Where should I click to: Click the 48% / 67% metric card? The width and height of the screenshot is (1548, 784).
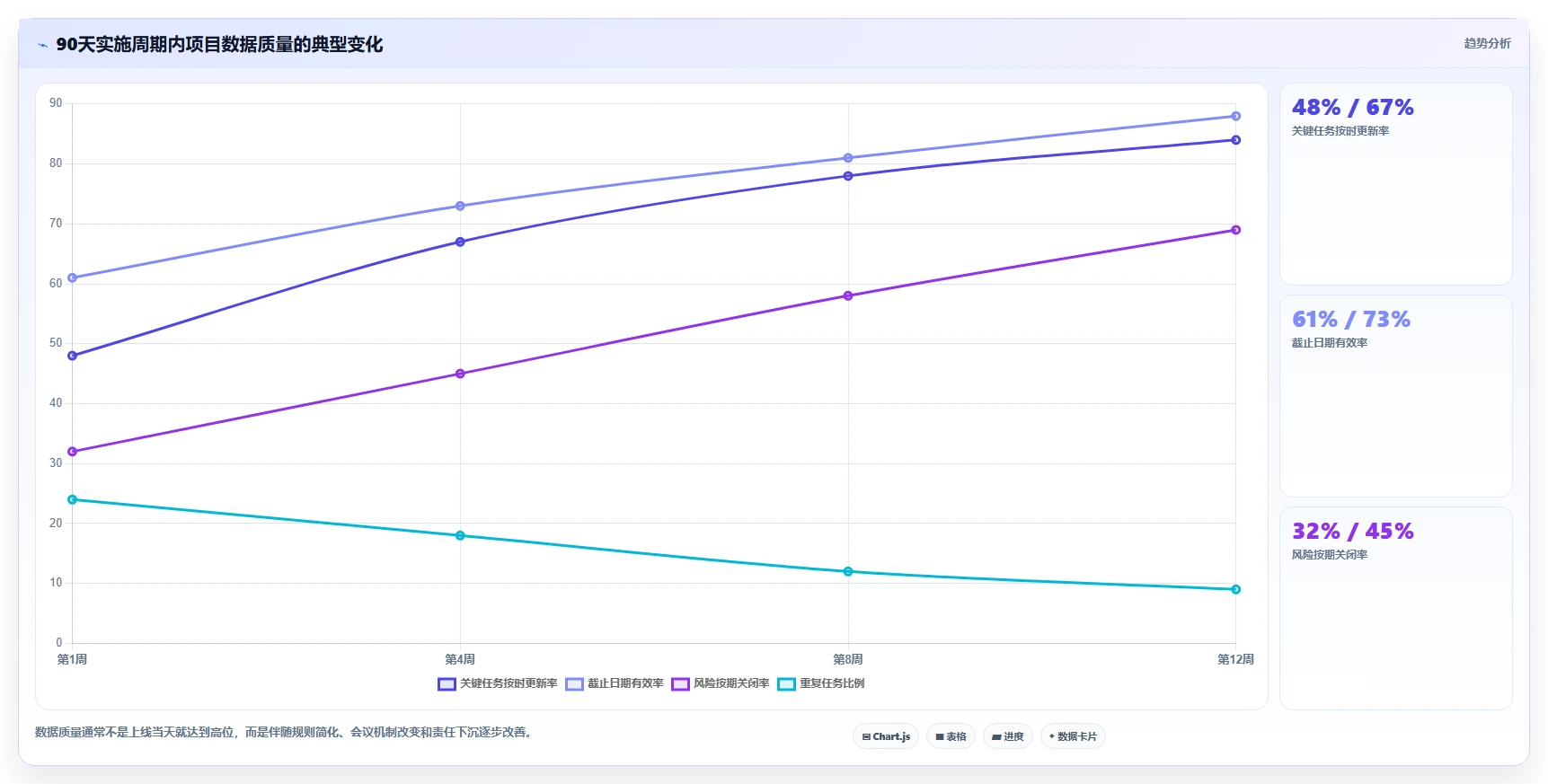coord(1395,184)
